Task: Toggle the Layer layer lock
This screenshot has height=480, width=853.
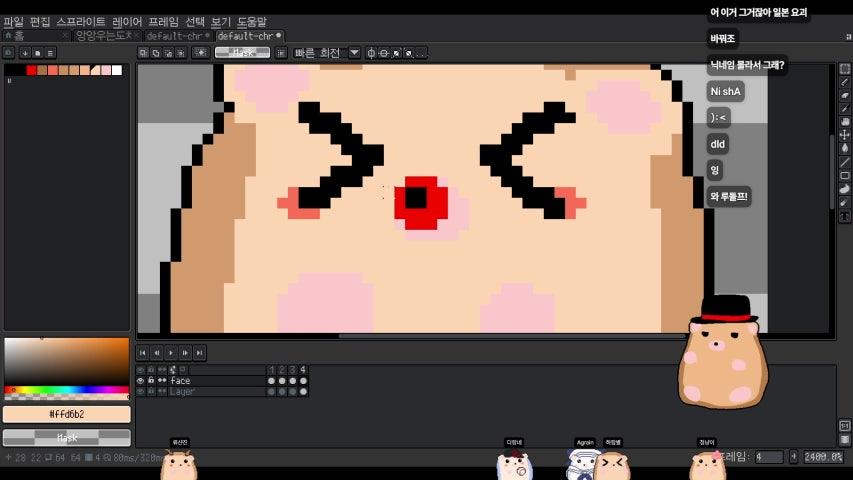Action: coord(151,391)
